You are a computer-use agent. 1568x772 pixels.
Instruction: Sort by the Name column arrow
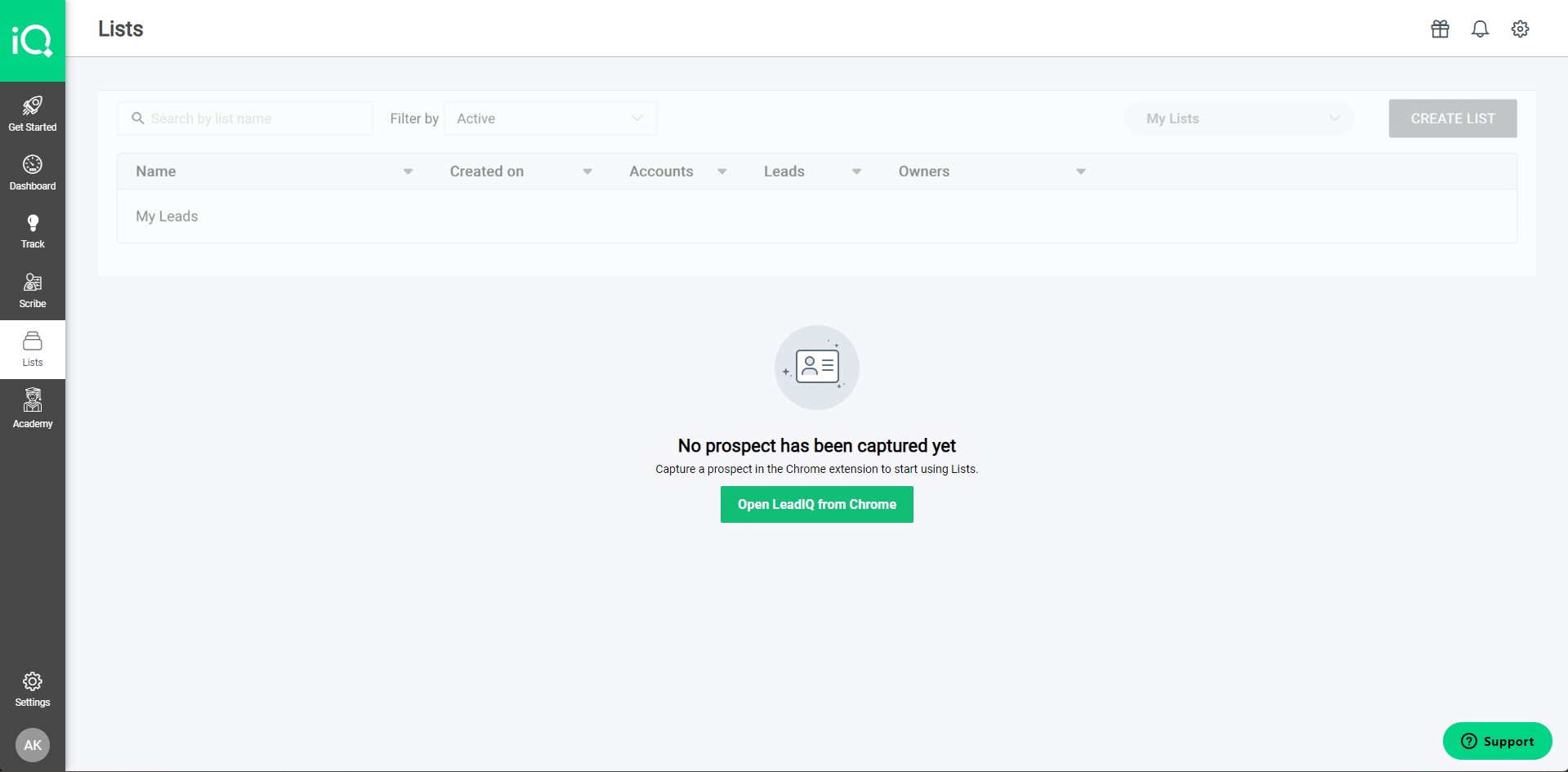coord(408,172)
